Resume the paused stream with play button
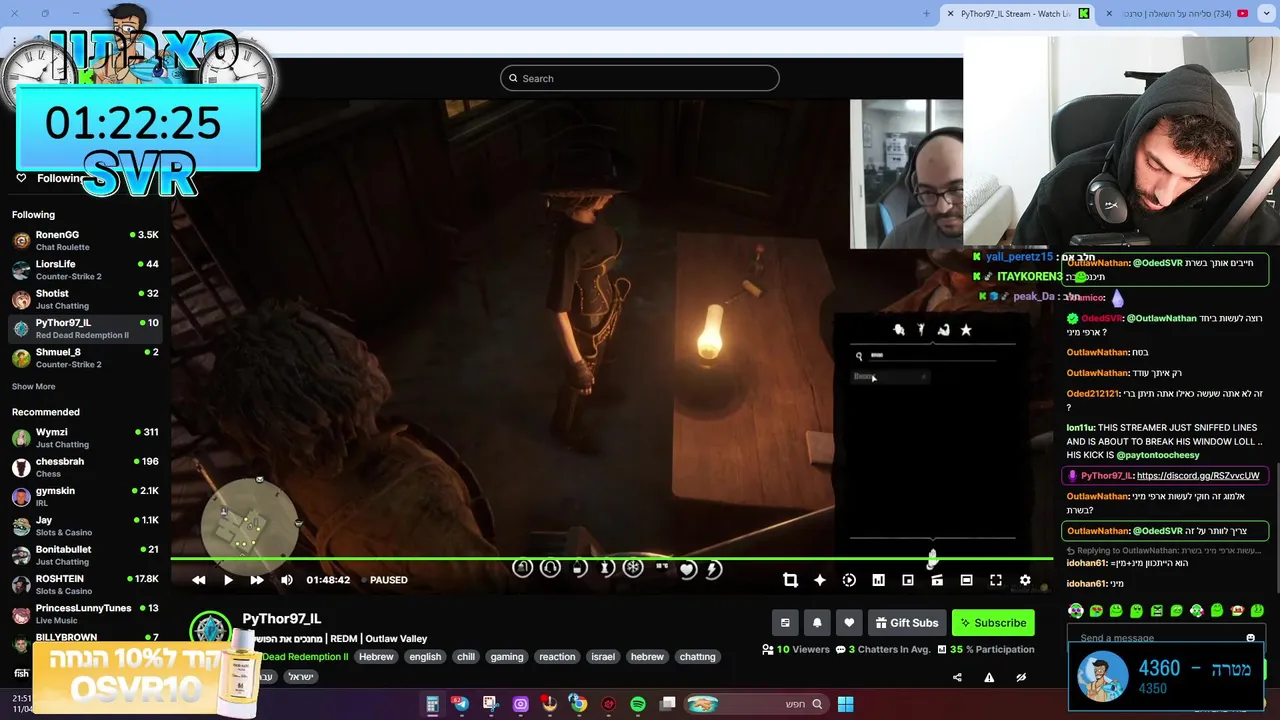Image resolution: width=1280 pixels, height=720 pixels. click(x=228, y=580)
